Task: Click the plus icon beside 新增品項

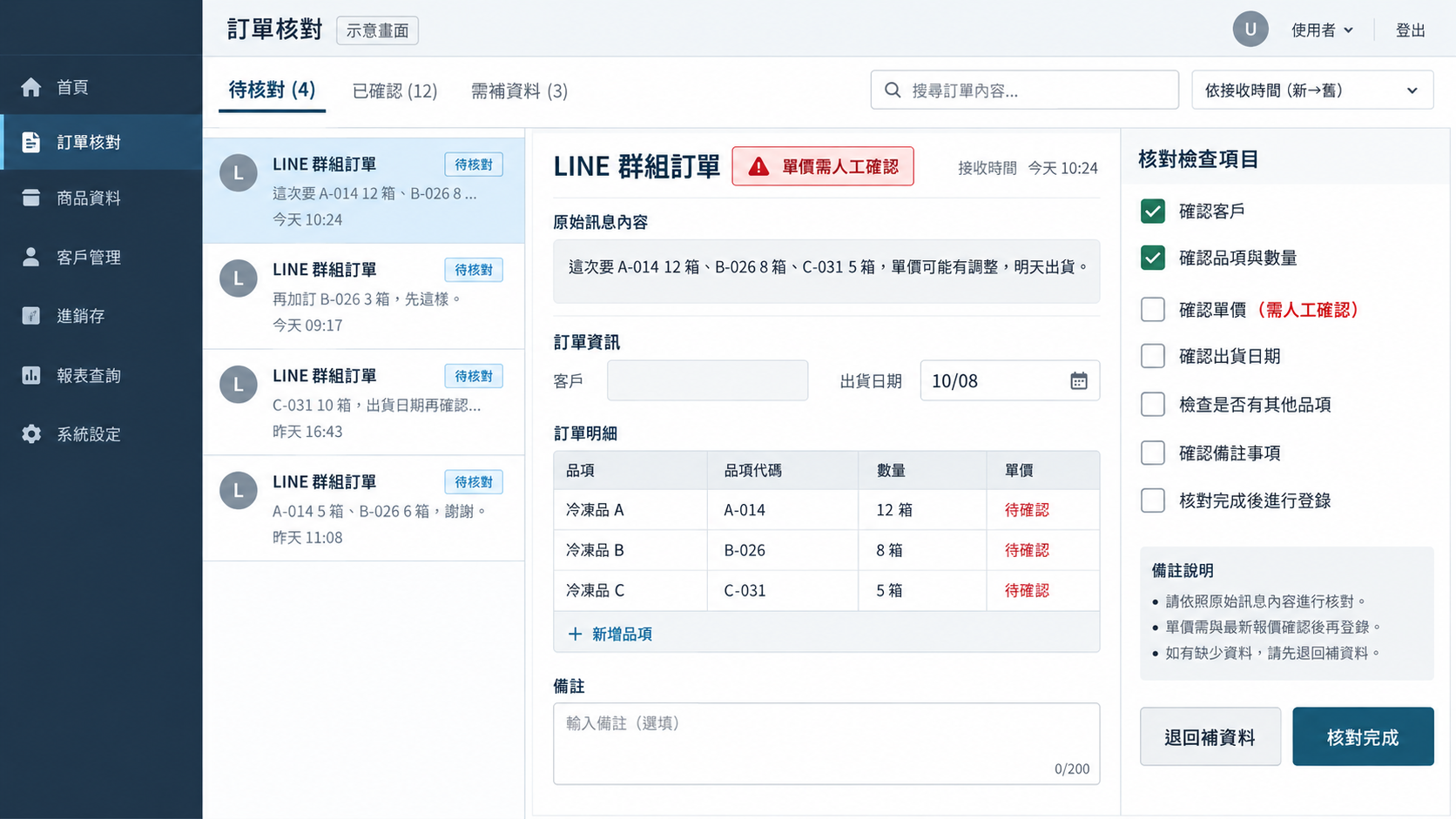Action: [575, 634]
